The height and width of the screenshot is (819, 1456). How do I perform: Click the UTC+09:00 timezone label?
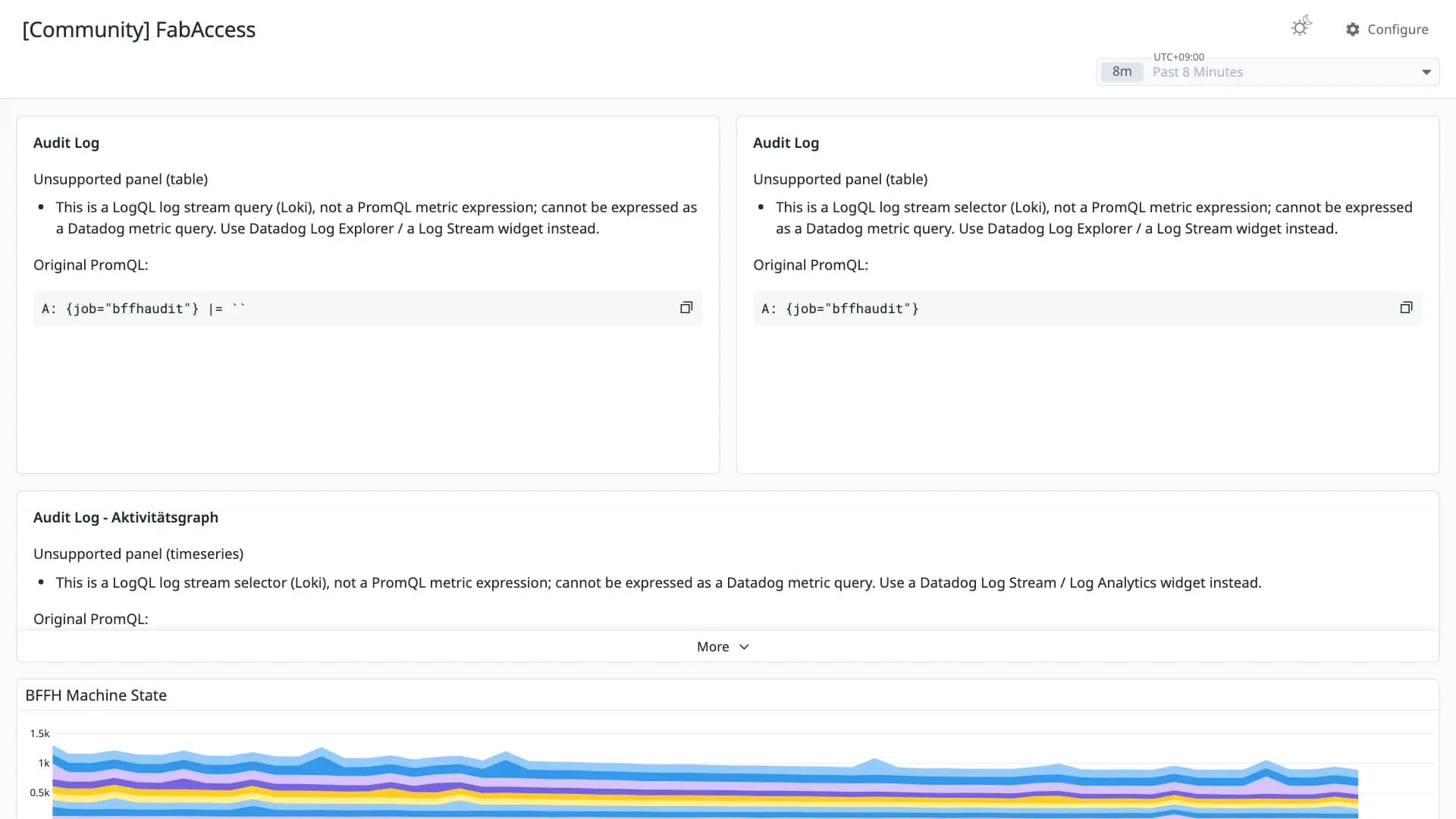[1178, 57]
